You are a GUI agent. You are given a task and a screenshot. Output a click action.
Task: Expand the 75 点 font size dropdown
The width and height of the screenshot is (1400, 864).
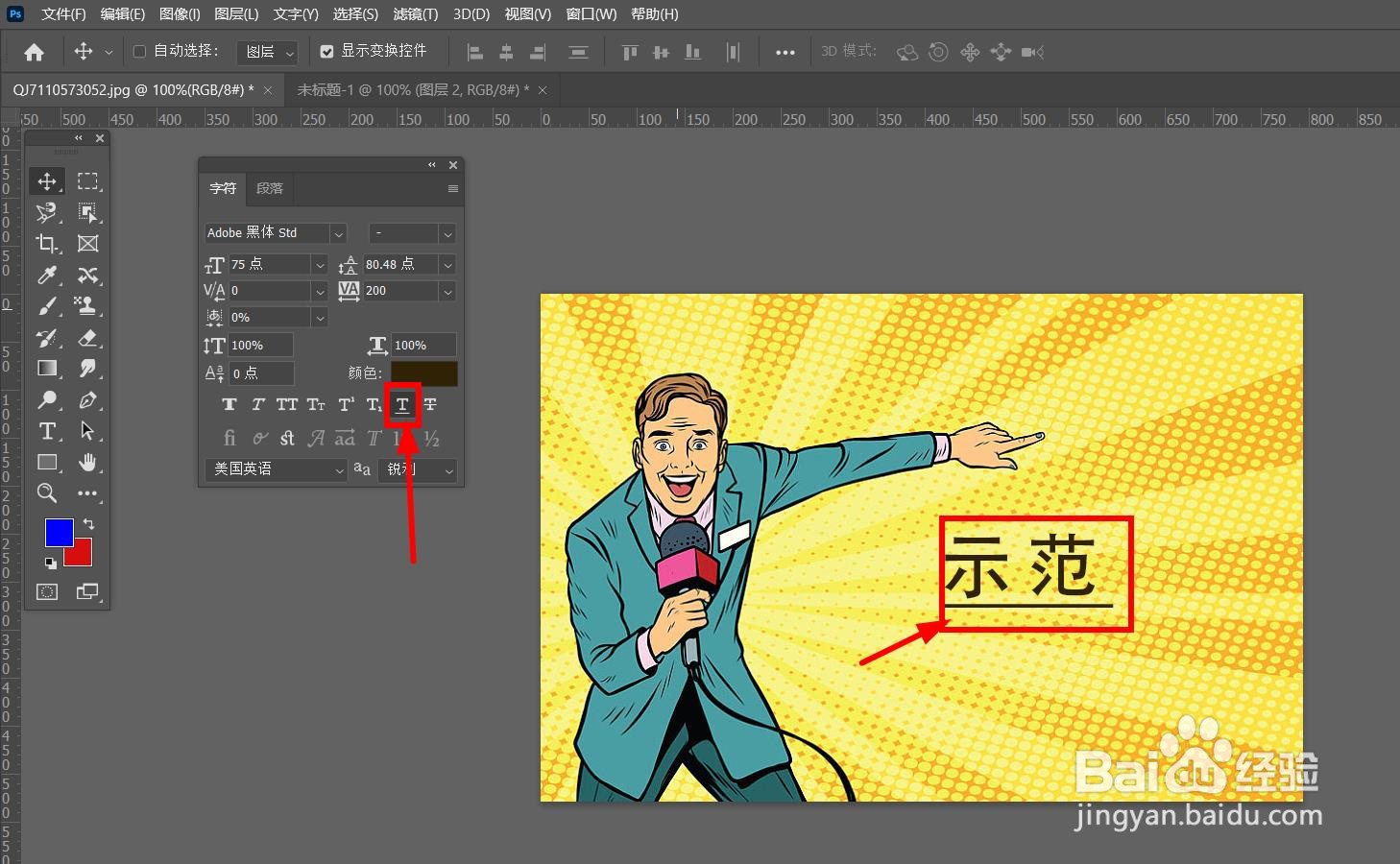(x=320, y=264)
